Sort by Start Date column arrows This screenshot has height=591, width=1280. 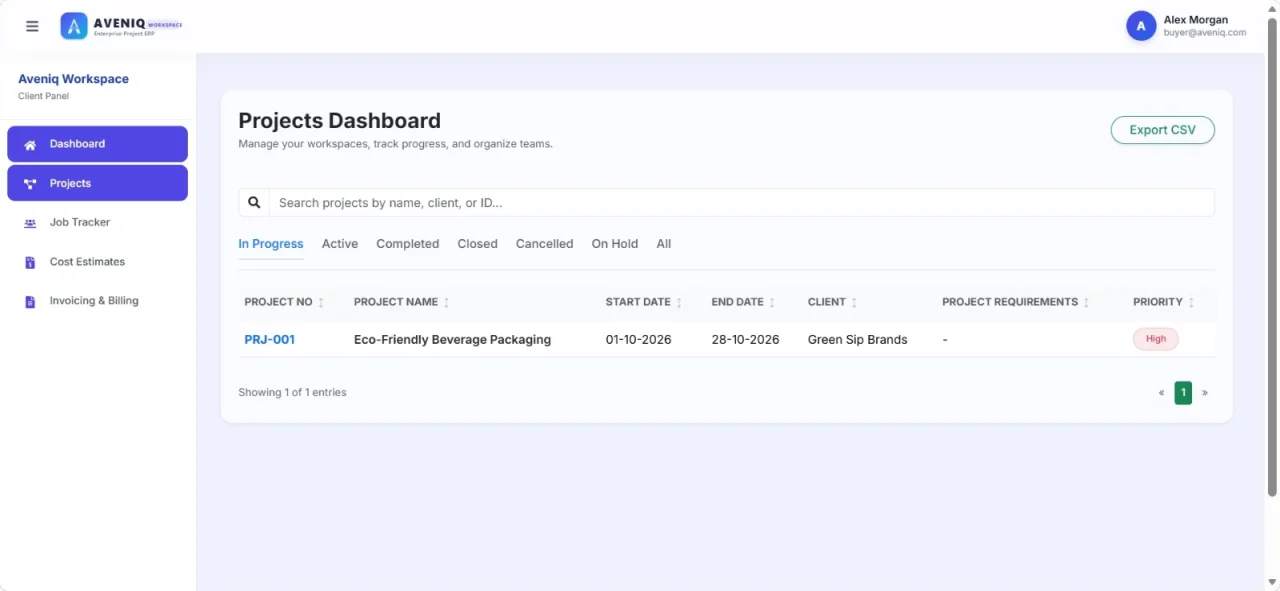[x=679, y=302]
